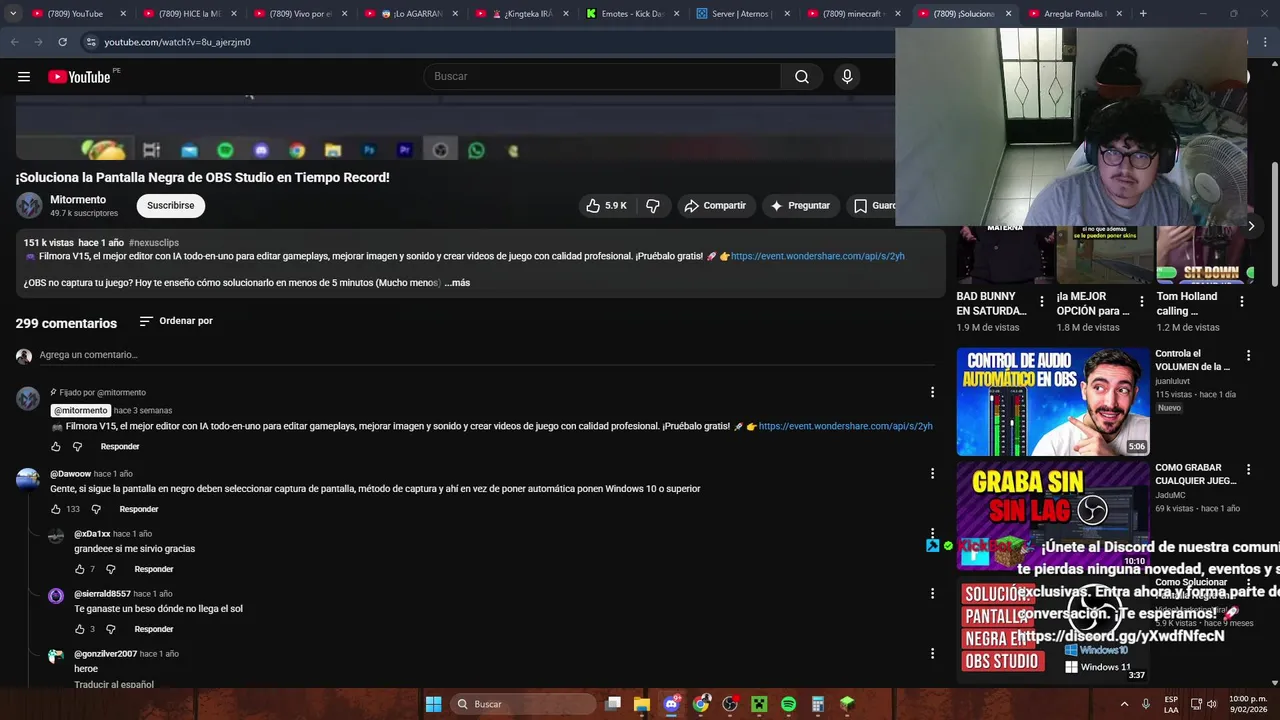Open the wondershare link in description

[x=817, y=256]
